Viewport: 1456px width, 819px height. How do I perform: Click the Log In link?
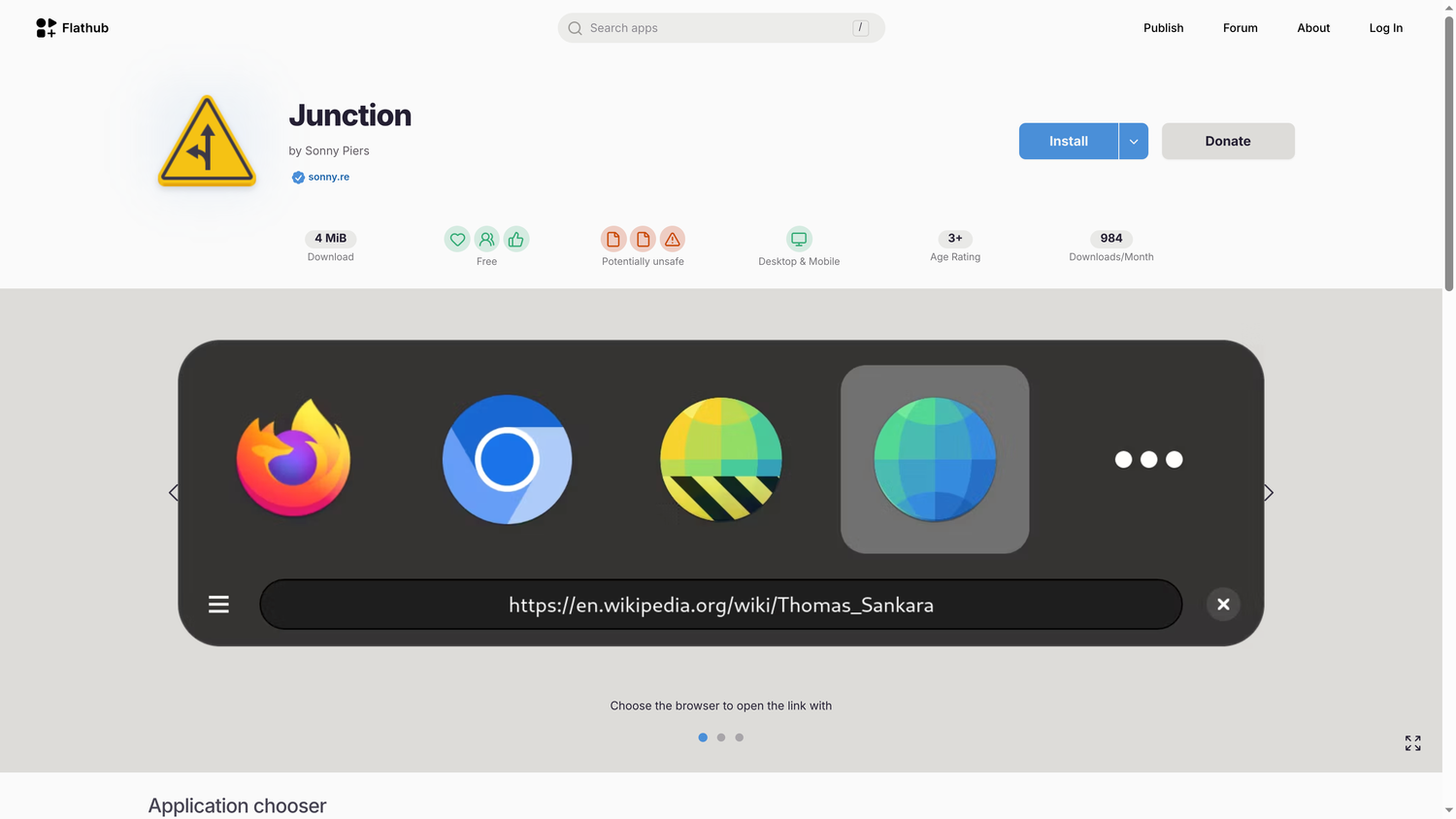pos(1386,28)
